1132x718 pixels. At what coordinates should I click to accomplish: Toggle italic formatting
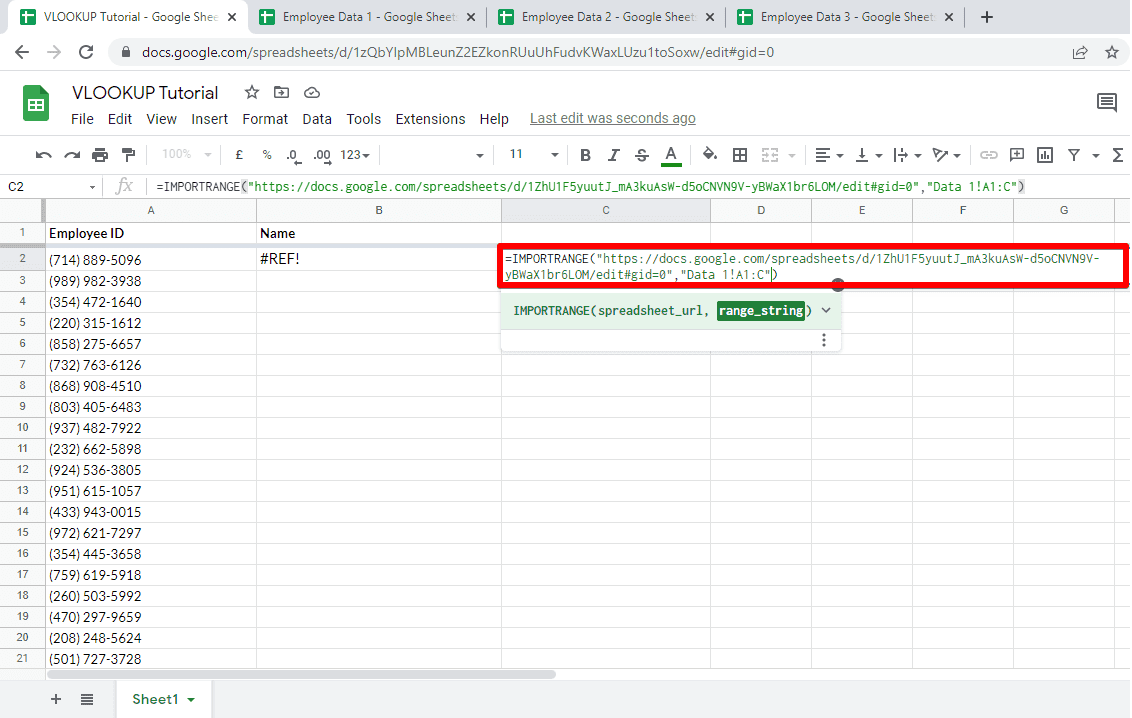[613, 155]
